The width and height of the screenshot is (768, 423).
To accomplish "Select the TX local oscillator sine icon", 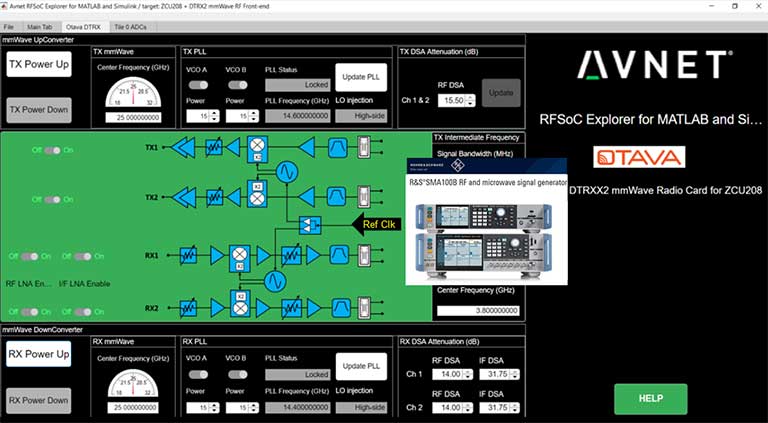I will click(x=285, y=171).
